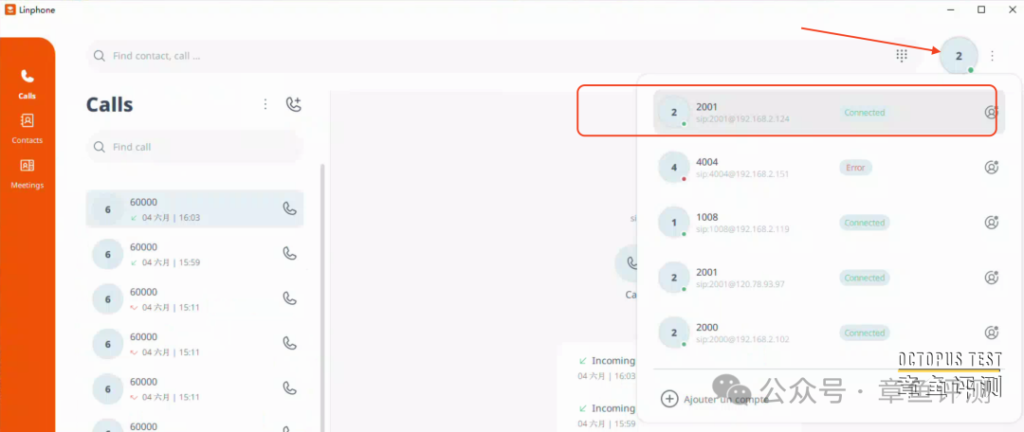
Task: Click the Find call search field
Action: pos(195,147)
